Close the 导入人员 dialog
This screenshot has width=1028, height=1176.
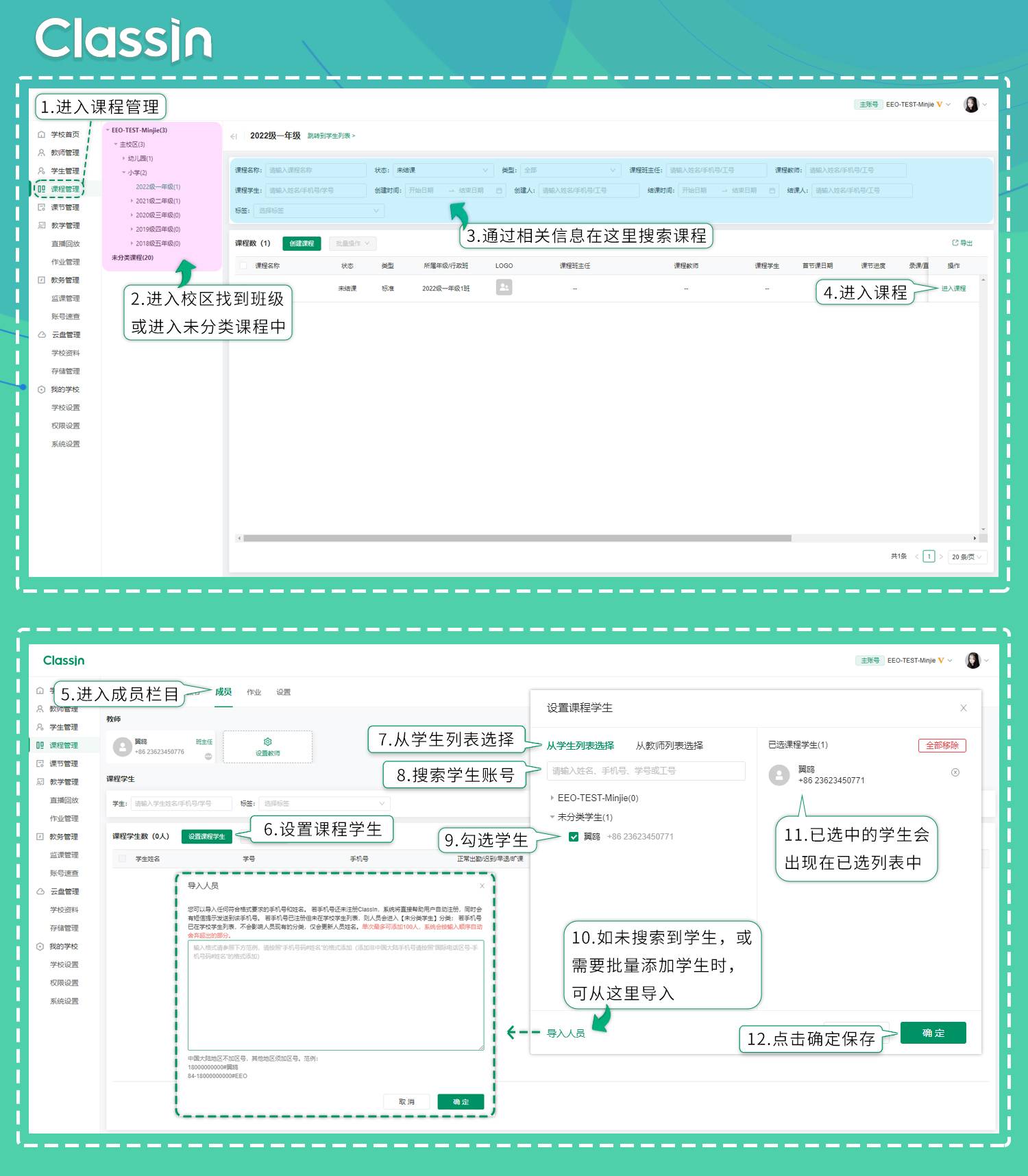click(482, 886)
